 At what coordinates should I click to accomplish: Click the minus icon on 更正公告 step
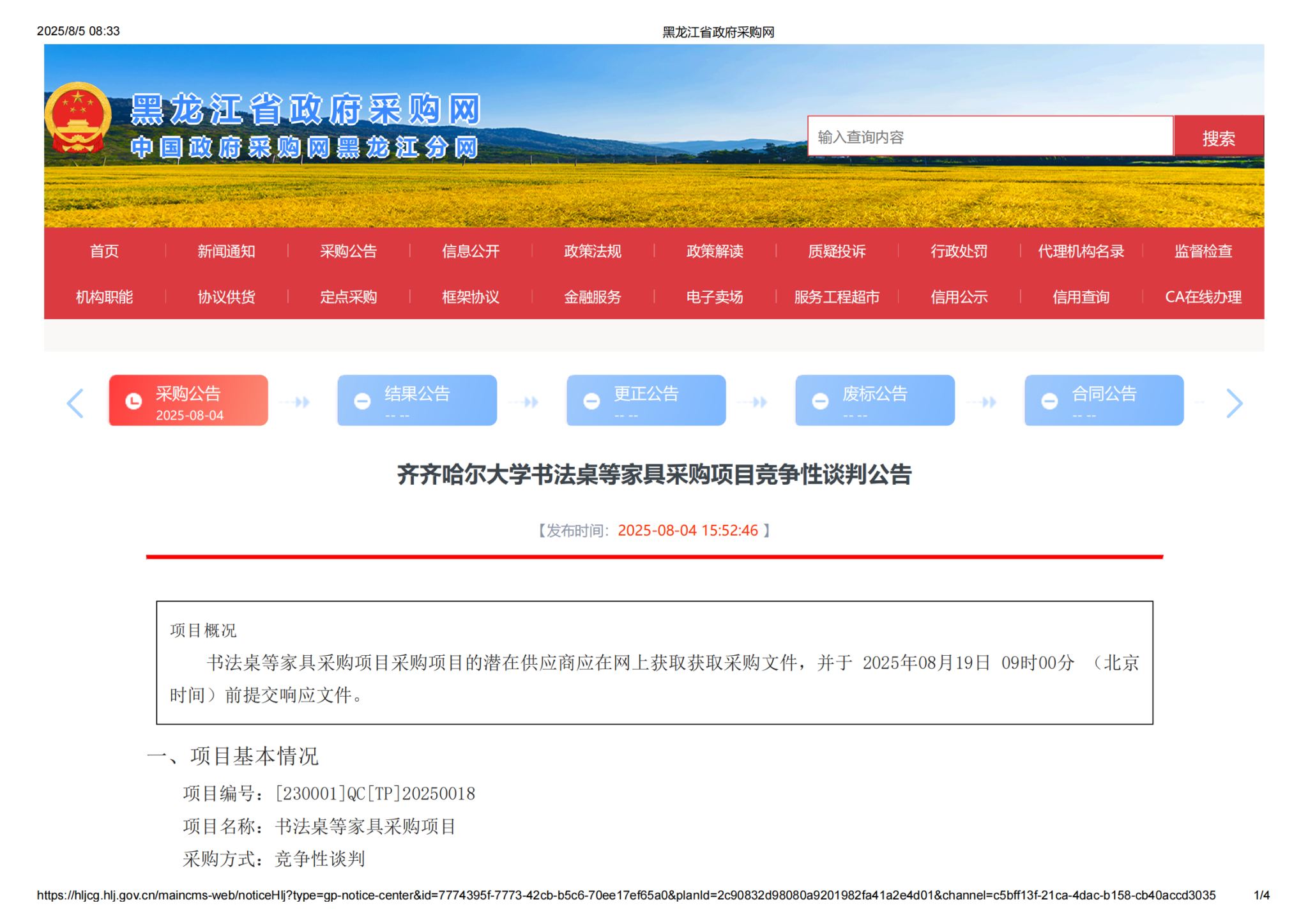tap(591, 401)
